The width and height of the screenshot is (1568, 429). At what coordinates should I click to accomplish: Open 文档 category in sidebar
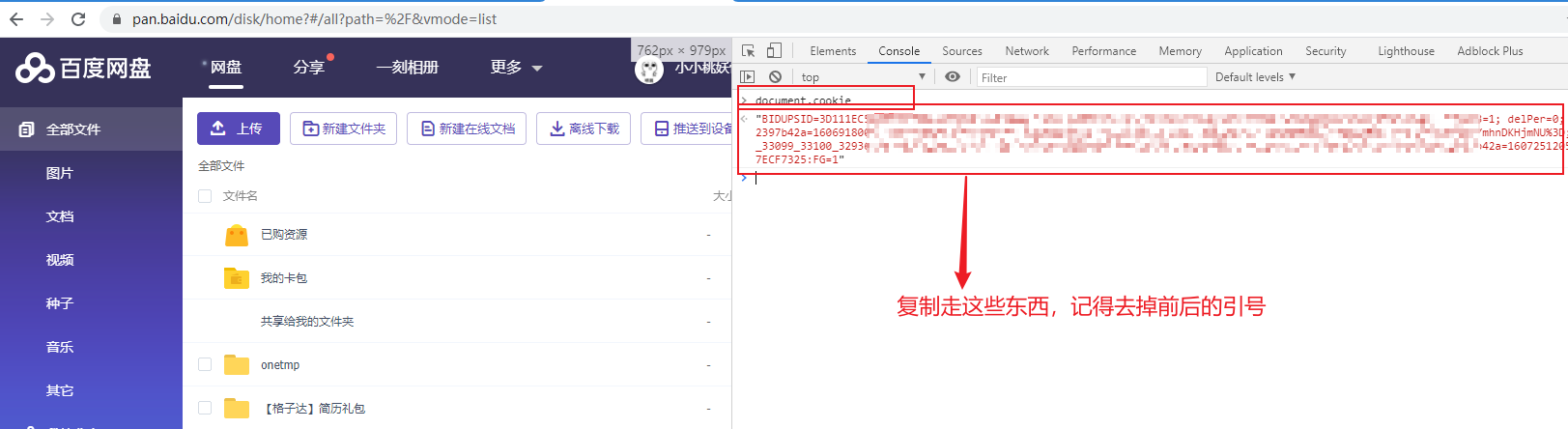[x=60, y=216]
